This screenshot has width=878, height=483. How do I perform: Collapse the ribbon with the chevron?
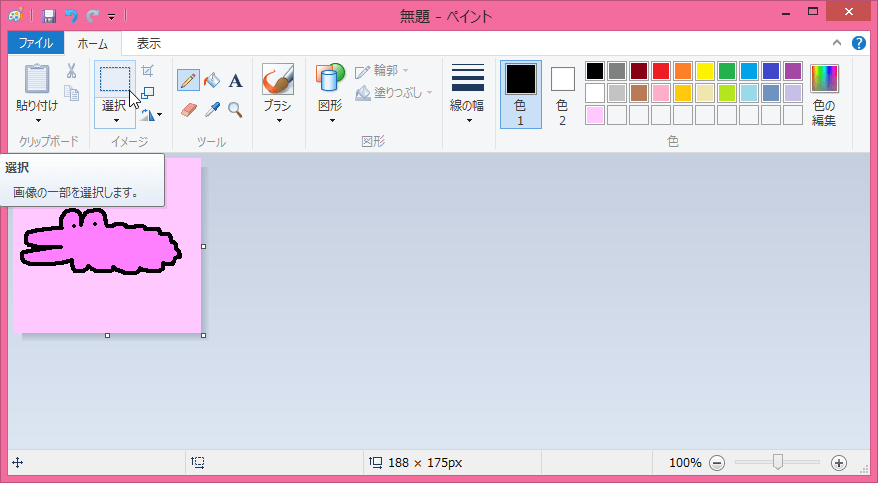(x=837, y=43)
